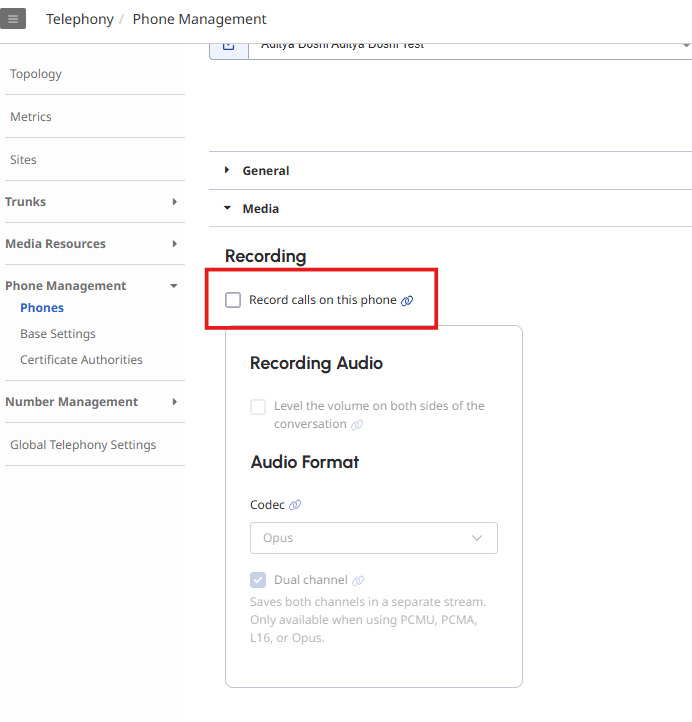Open the phone selector dropdown arrow
The width and height of the screenshot is (692, 722).
(x=685, y=46)
